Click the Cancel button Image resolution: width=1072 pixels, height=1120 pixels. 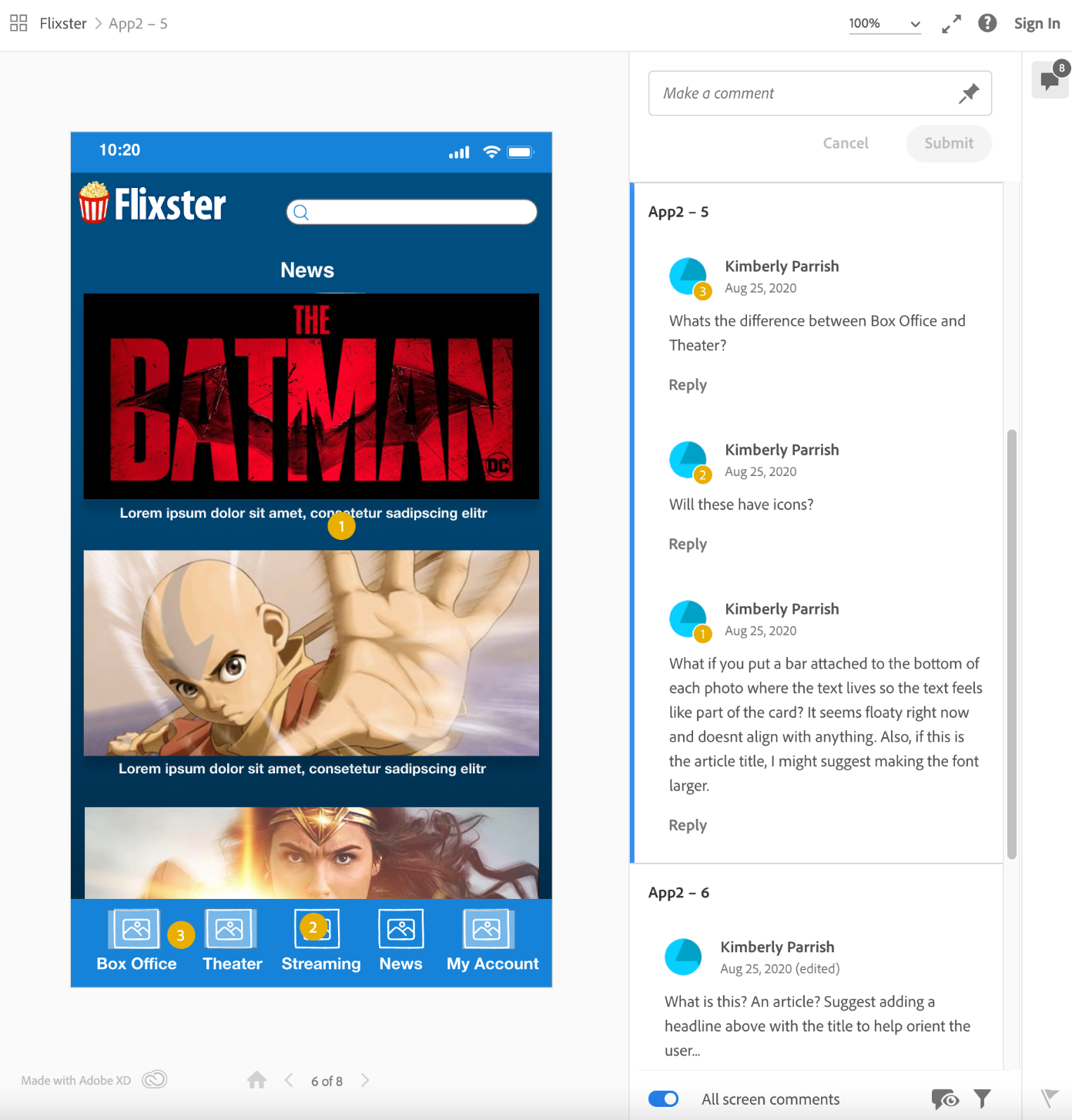846,143
